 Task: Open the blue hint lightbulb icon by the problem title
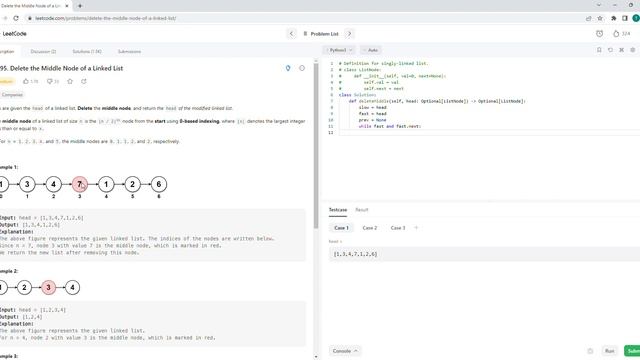(288, 68)
